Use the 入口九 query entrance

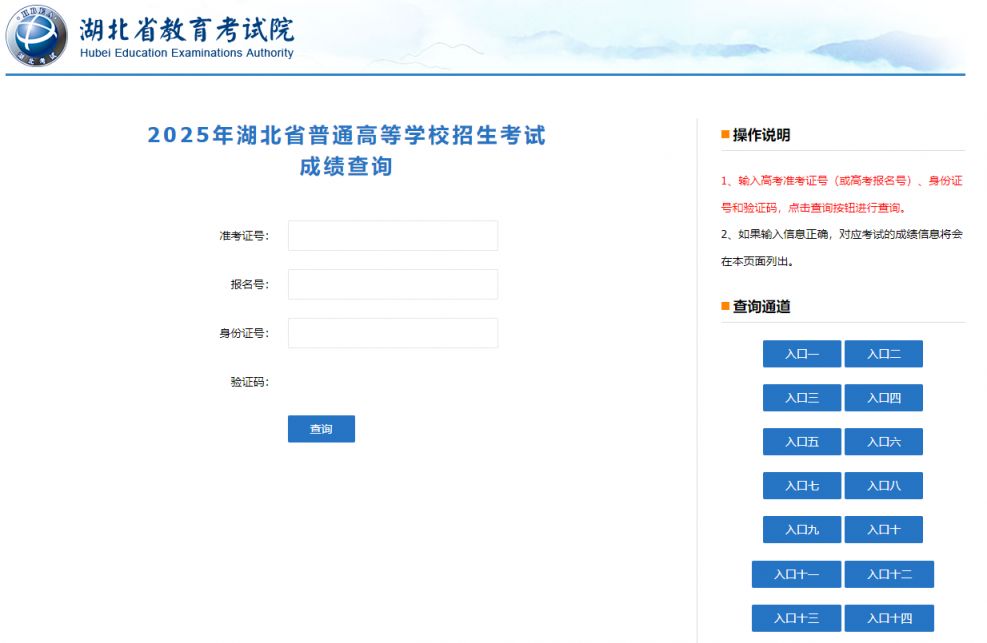(801, 530)
